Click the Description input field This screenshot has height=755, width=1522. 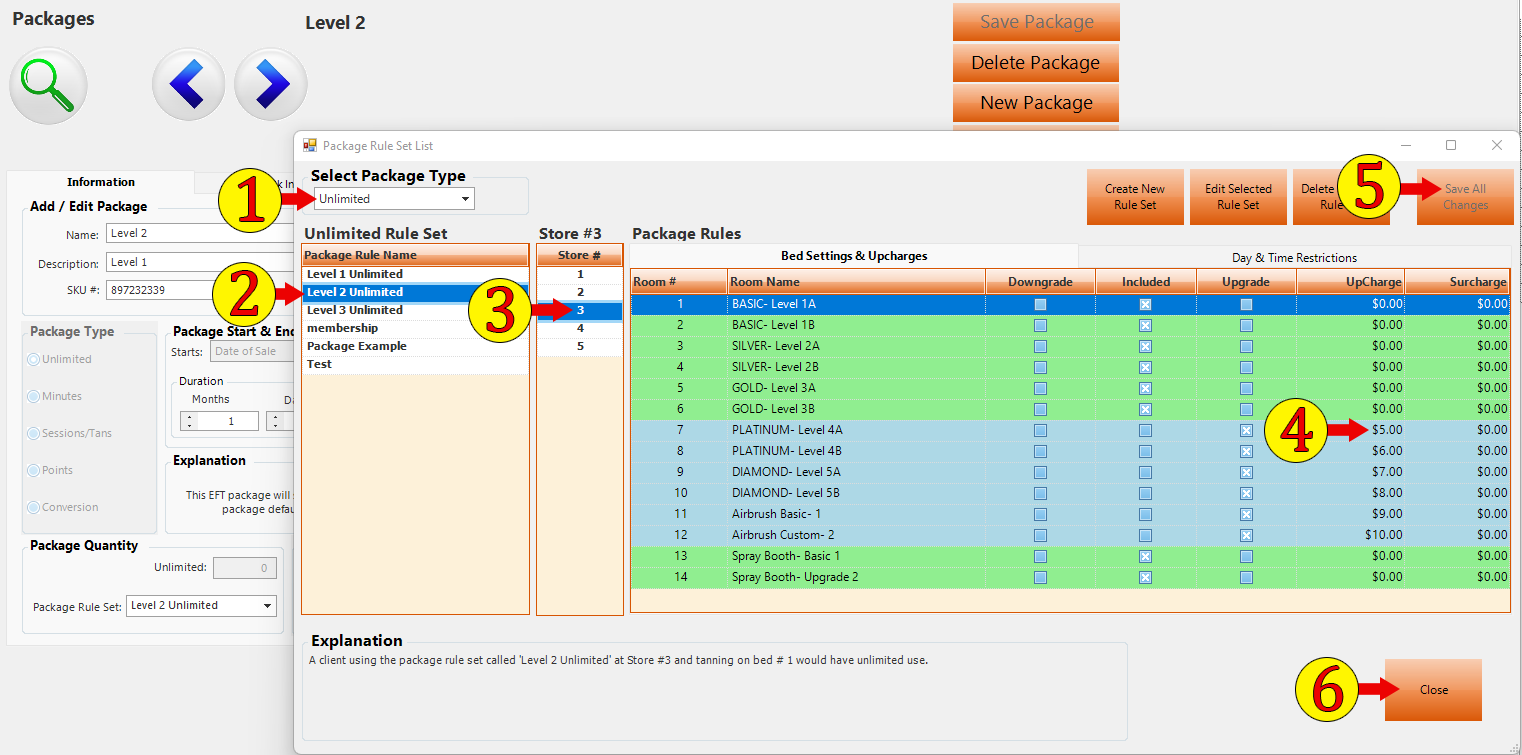200,263
